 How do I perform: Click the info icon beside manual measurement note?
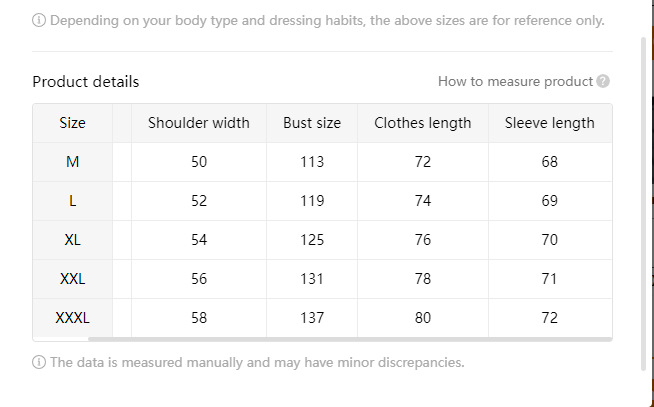39,362
